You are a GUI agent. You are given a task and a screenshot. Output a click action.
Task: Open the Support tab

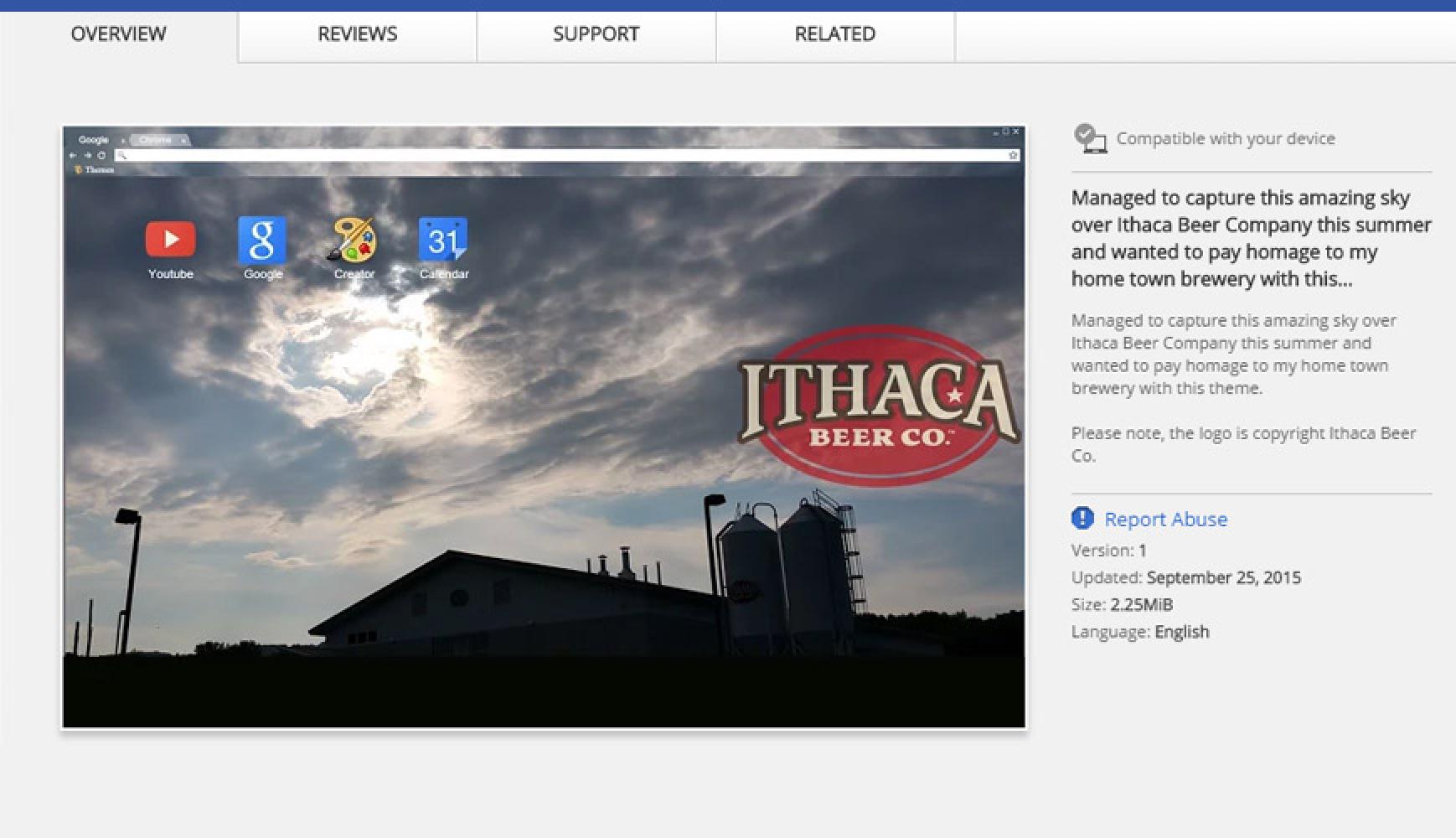pos(596,34)
